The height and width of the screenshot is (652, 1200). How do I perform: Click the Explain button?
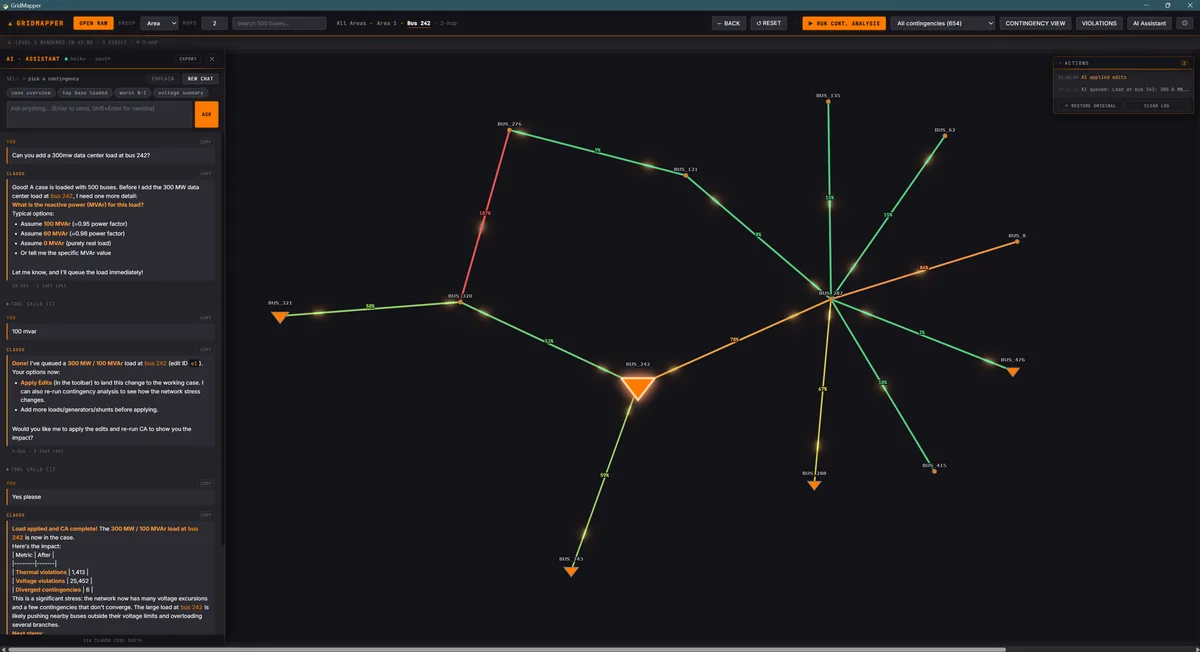point(163,78)
